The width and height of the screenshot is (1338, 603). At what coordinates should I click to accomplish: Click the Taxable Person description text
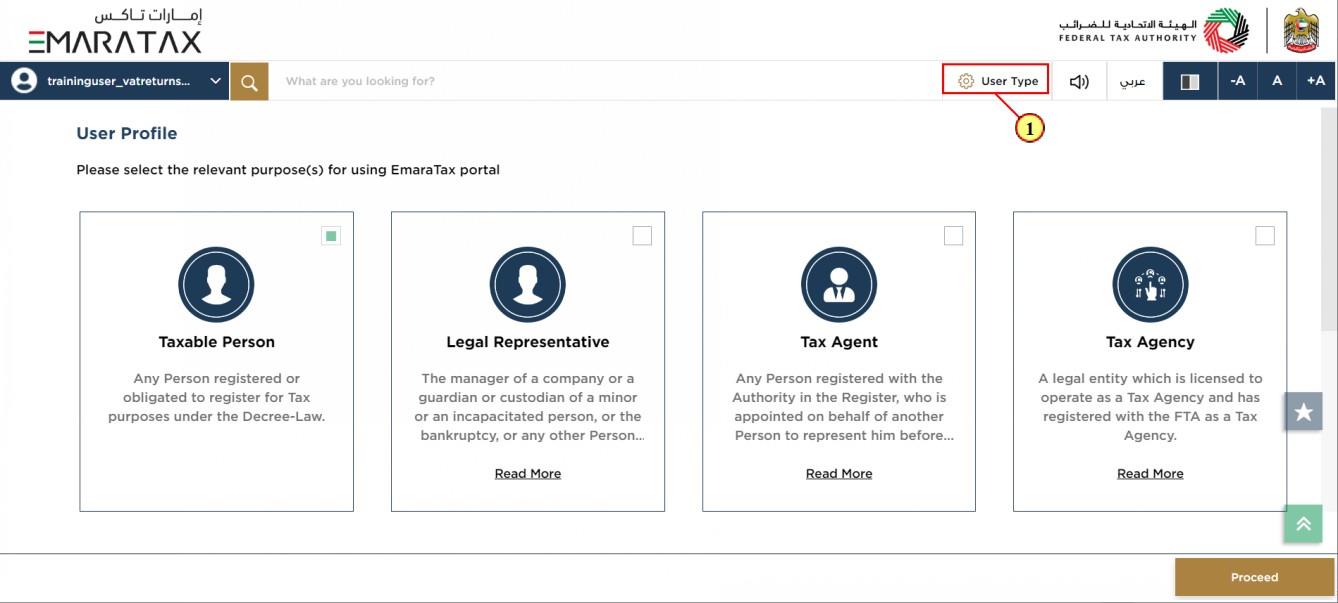(216, 398)
